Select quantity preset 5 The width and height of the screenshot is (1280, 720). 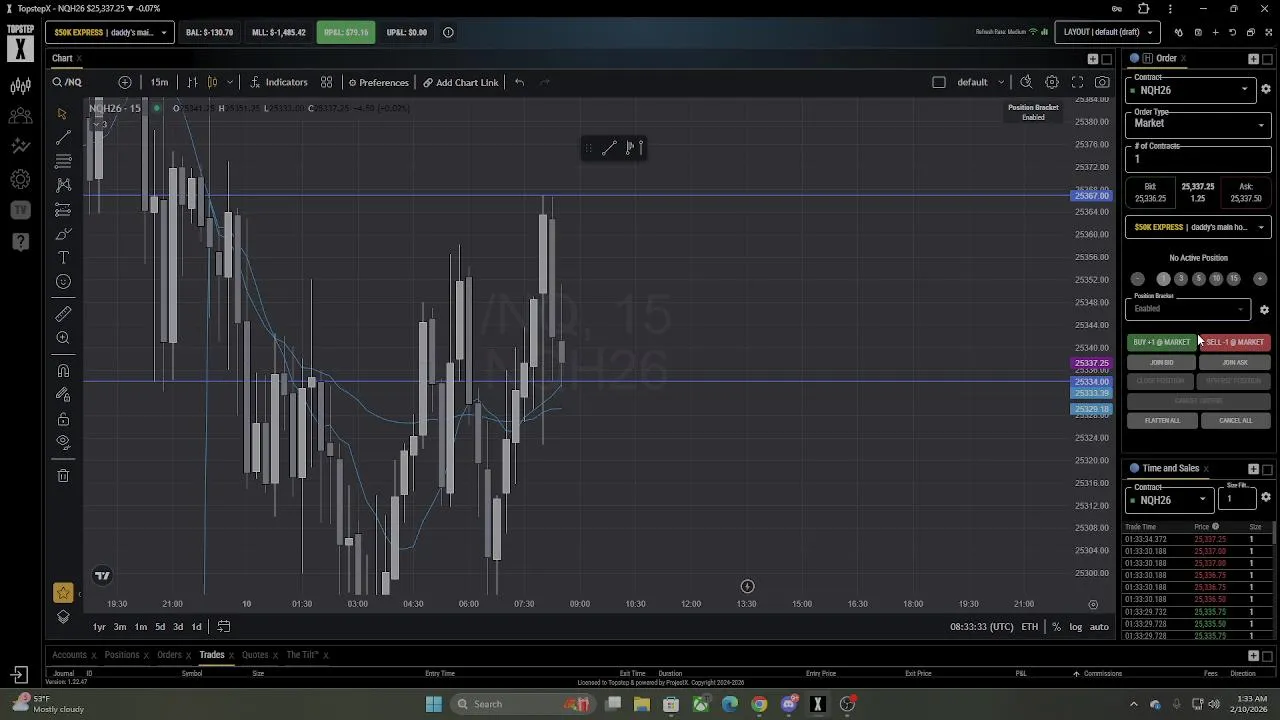1199,279
